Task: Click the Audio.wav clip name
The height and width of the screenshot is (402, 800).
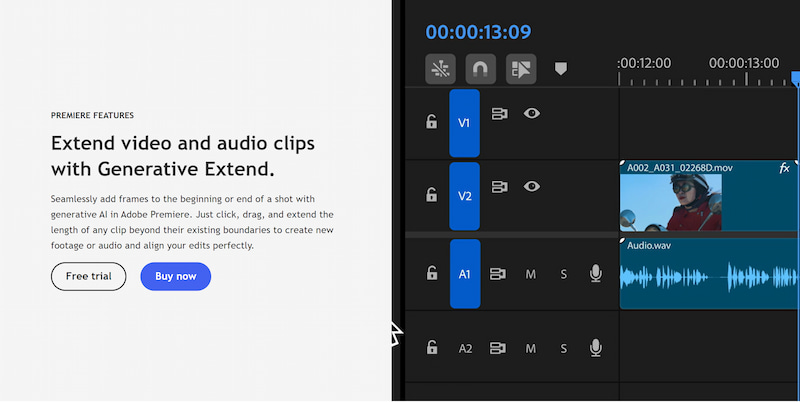Action: (x=648, y=245)
